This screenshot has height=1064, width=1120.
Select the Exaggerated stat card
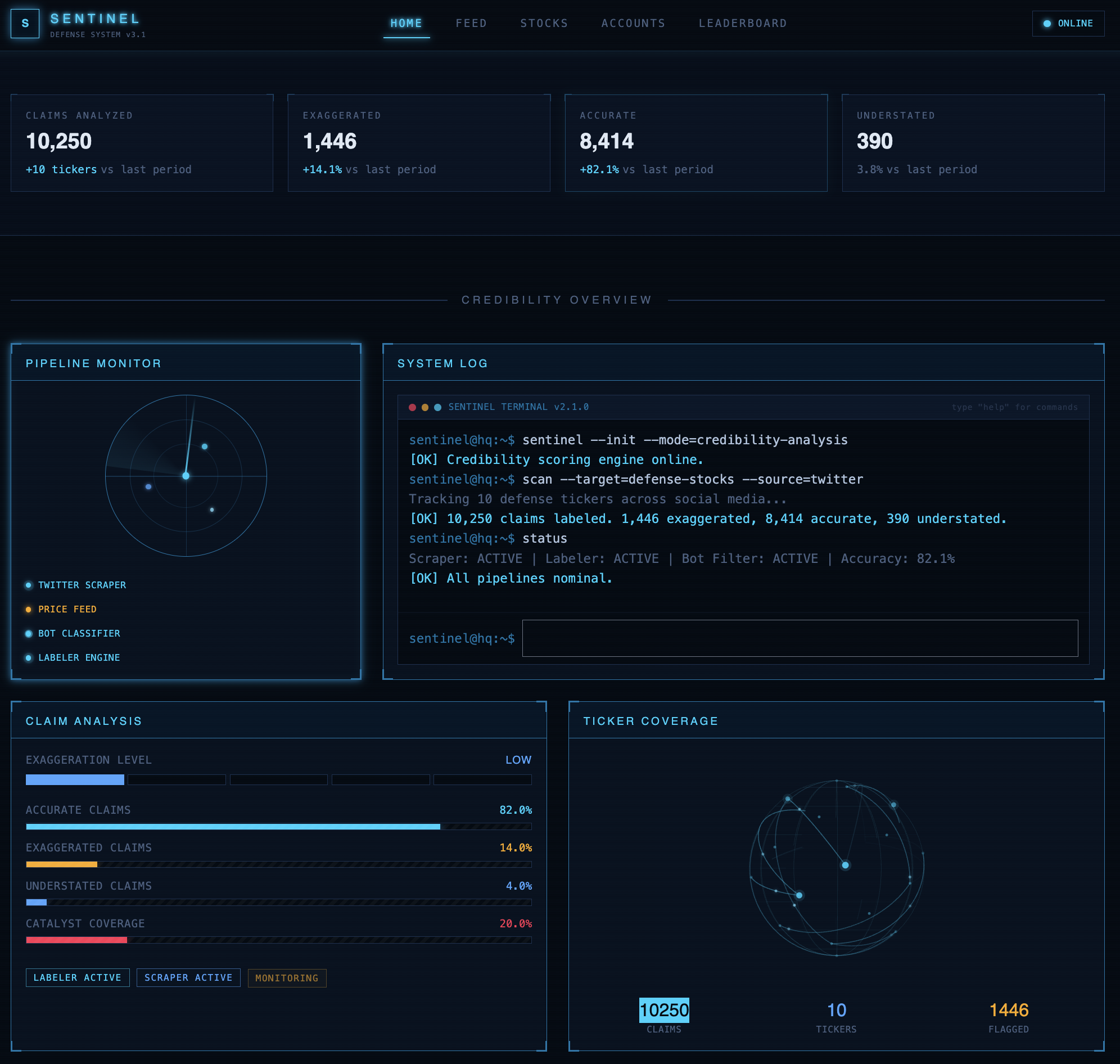(419, 143)
